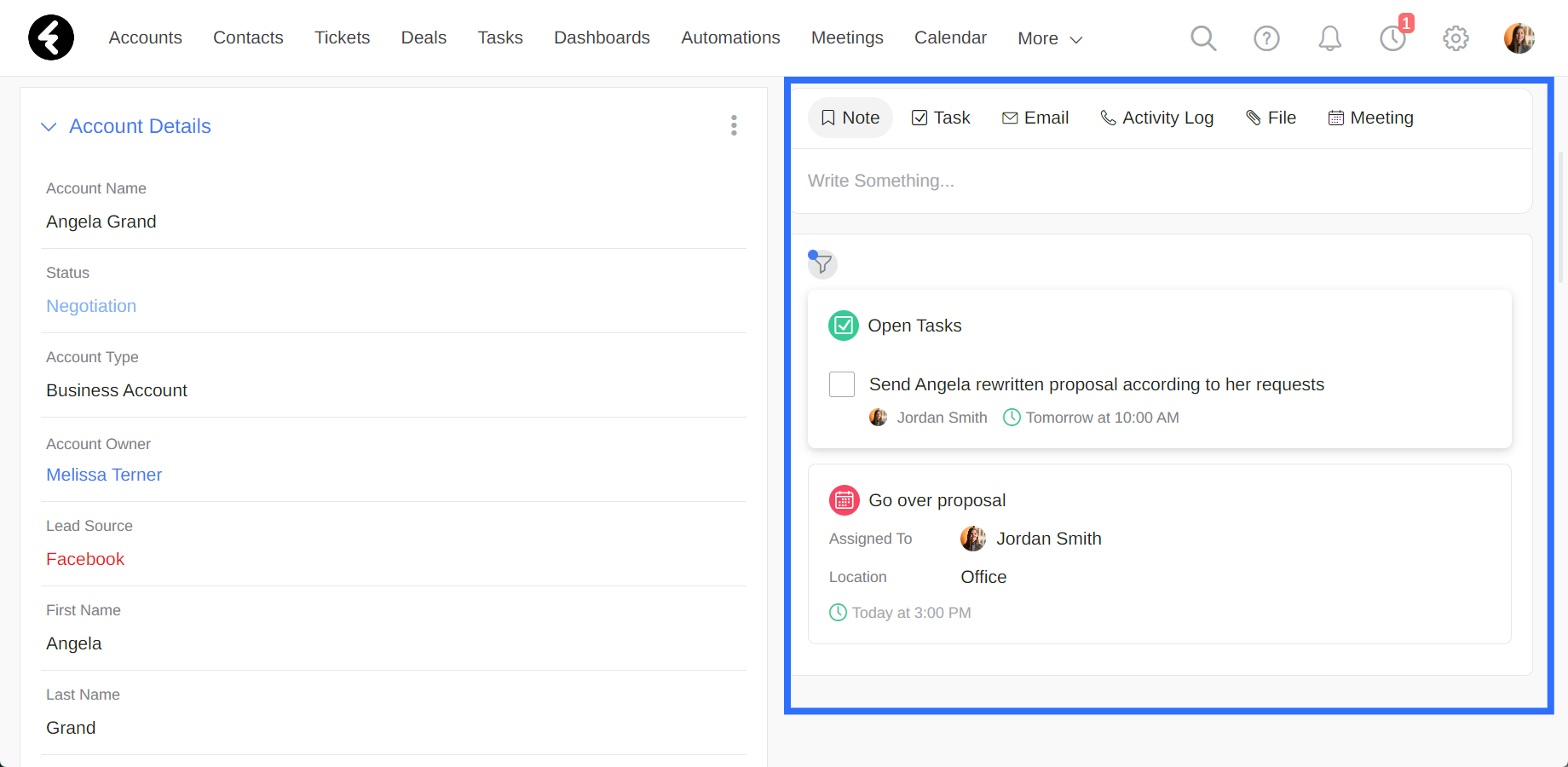
Task: Open the Tasks page
Action: [500, 37]
